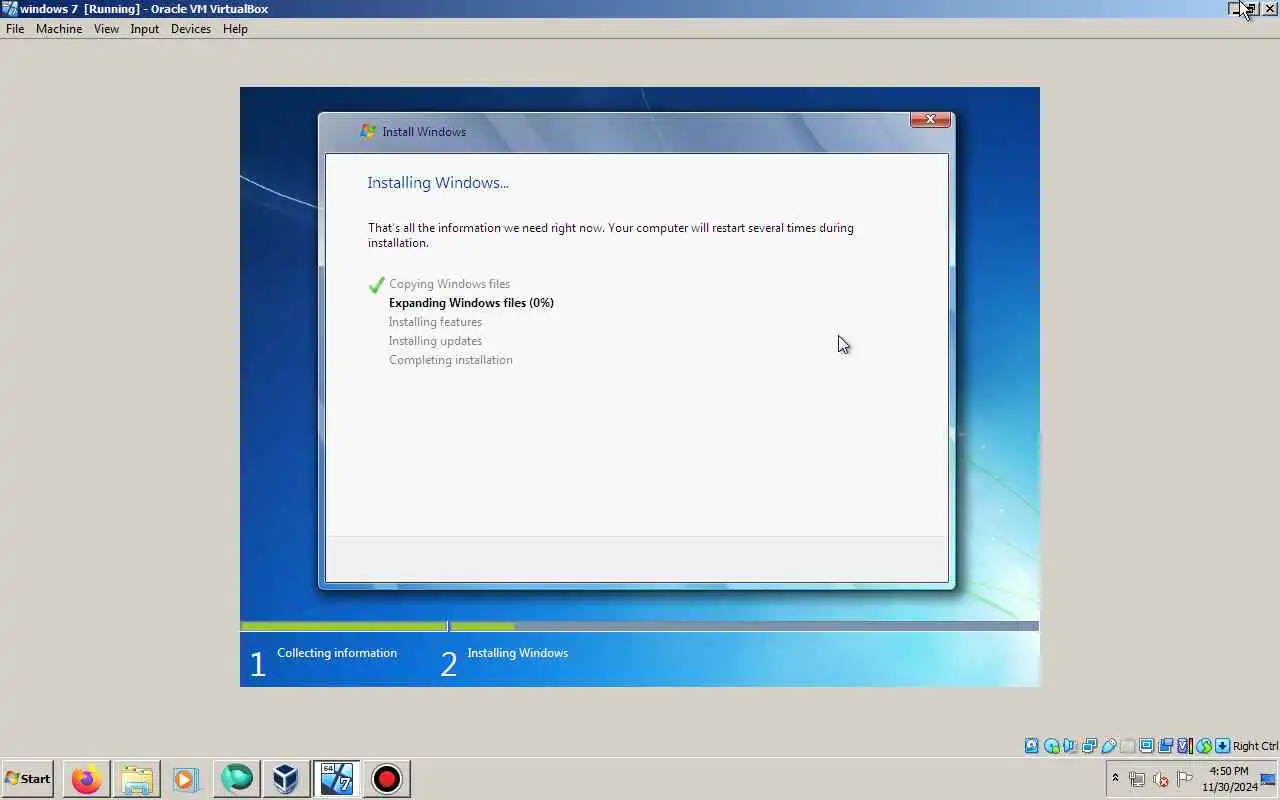Open the Input menu
This screenshot has height=800, width=1280.
pyautogui.click(x=144, y=29)
